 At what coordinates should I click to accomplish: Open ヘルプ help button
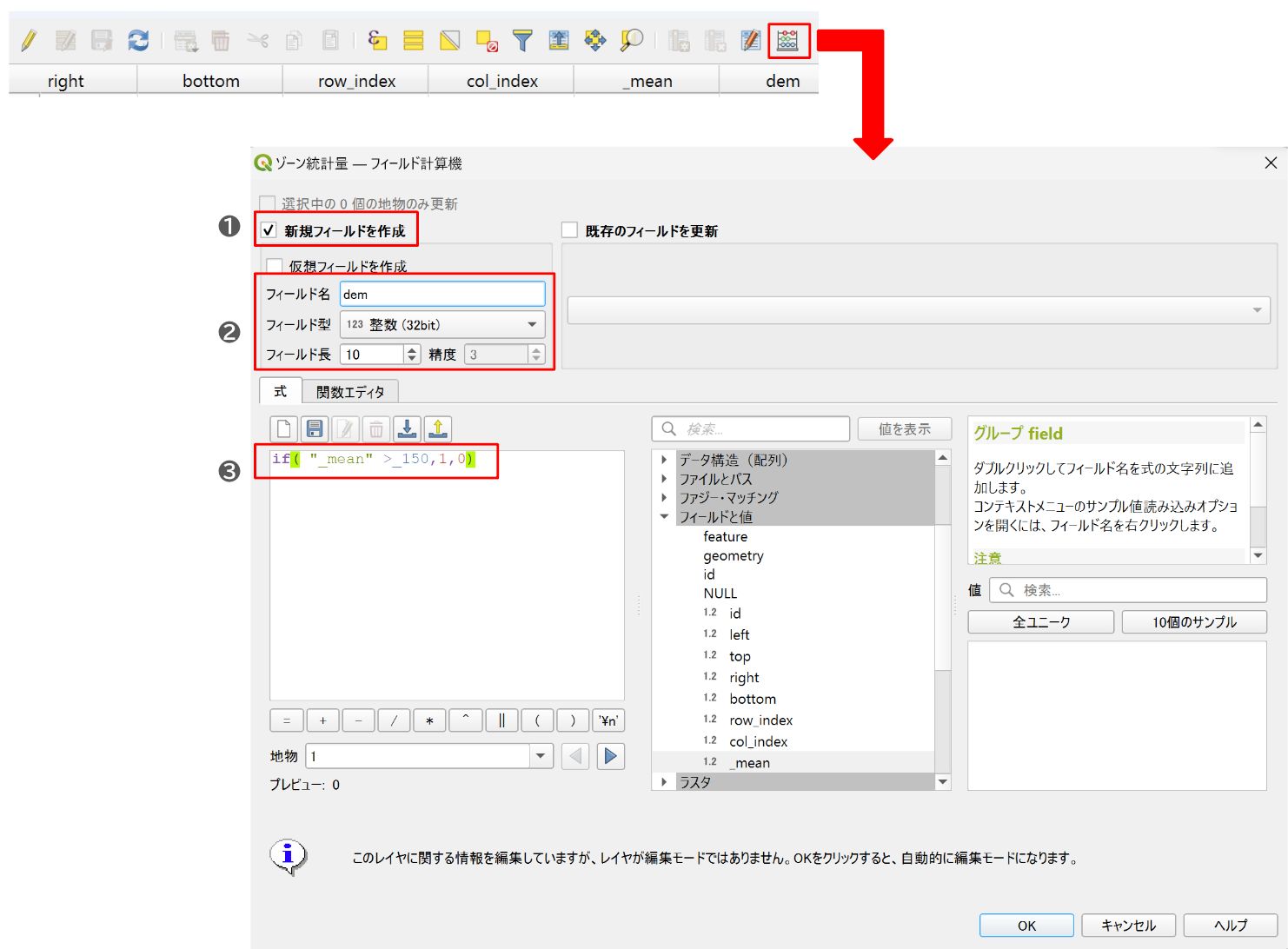(1230, 926)
